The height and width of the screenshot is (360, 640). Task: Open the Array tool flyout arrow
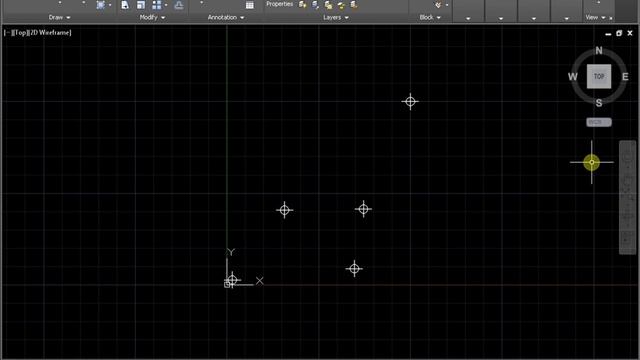166,5
